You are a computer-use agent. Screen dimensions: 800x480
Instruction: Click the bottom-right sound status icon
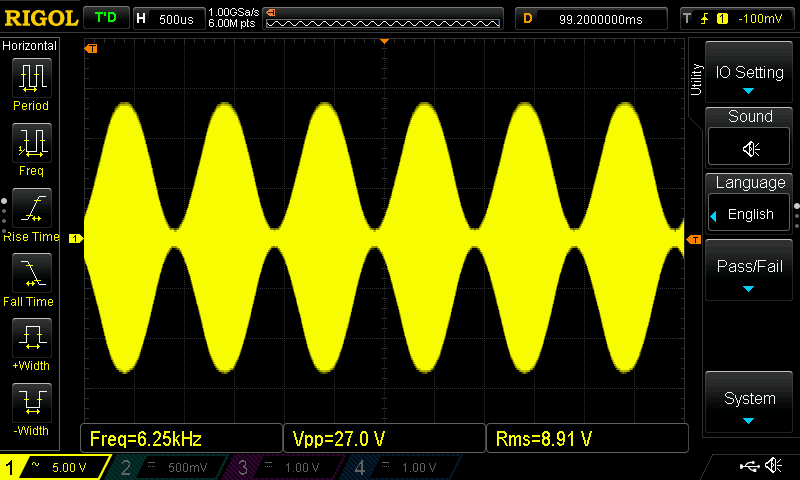click(x=773, y=465)
